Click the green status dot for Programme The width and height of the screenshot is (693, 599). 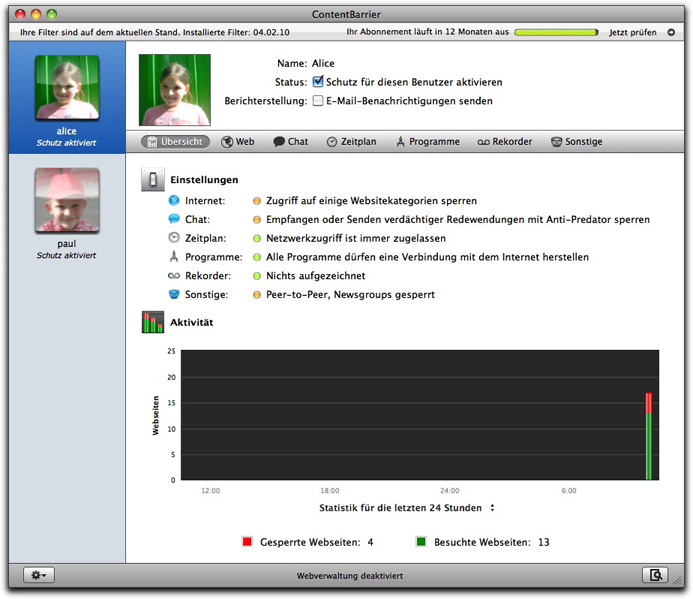[256, 257]
